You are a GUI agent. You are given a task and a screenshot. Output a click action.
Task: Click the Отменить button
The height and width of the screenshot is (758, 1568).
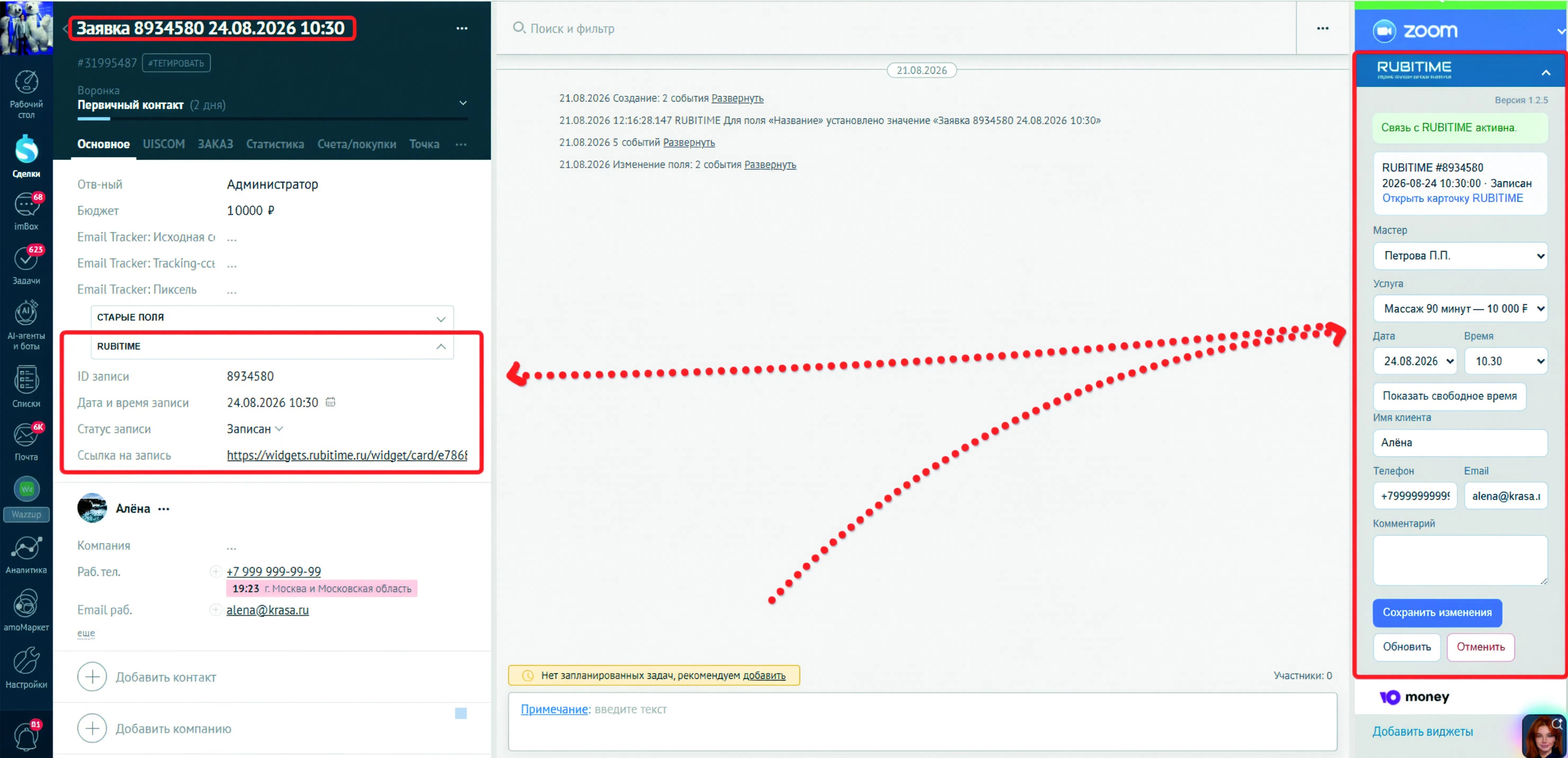point(1480,647)
